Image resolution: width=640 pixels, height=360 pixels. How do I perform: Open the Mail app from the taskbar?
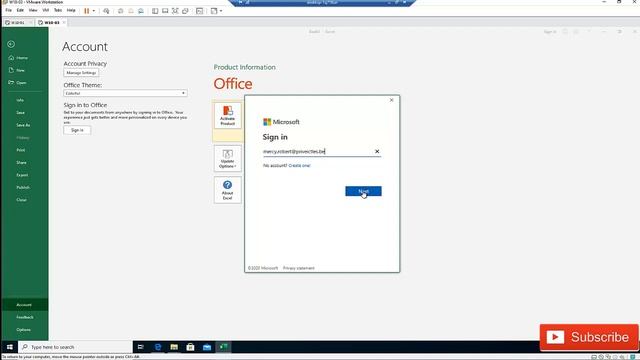(207, 347)
